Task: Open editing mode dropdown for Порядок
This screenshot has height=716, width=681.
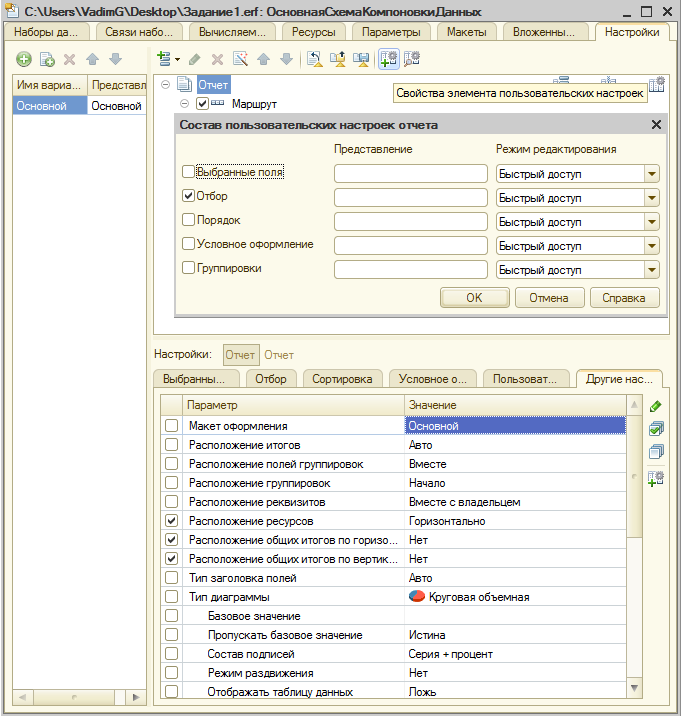Action: [652, 221]
